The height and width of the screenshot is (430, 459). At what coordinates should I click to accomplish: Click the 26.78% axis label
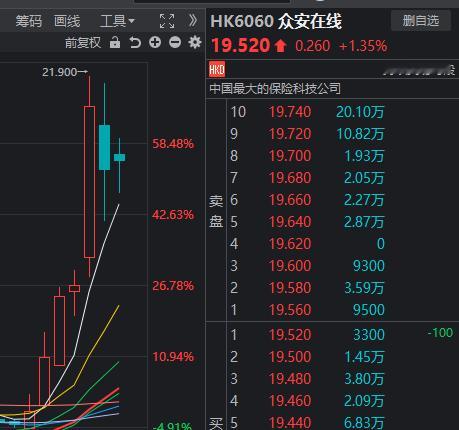(173, 286)
